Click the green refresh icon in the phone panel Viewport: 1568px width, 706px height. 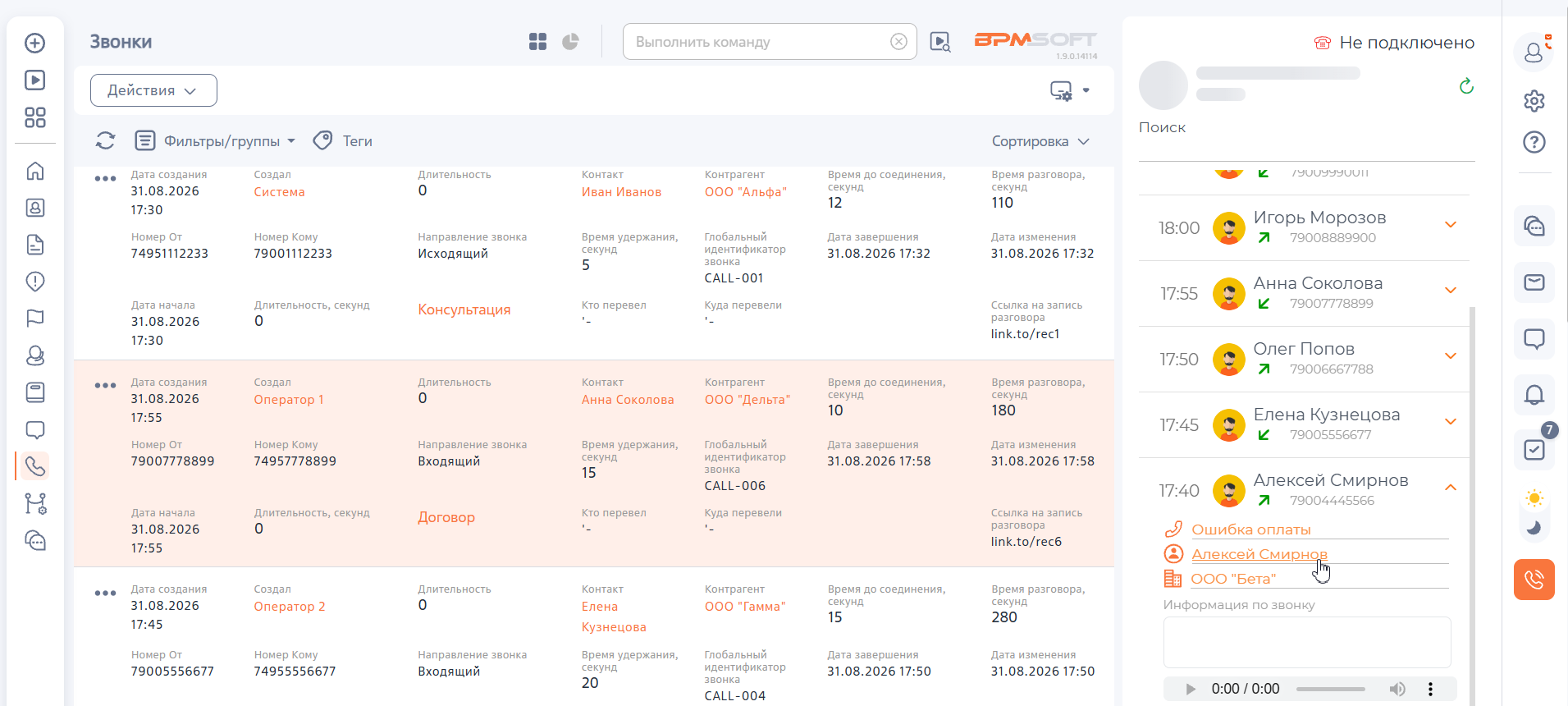tap(1466, 86)
